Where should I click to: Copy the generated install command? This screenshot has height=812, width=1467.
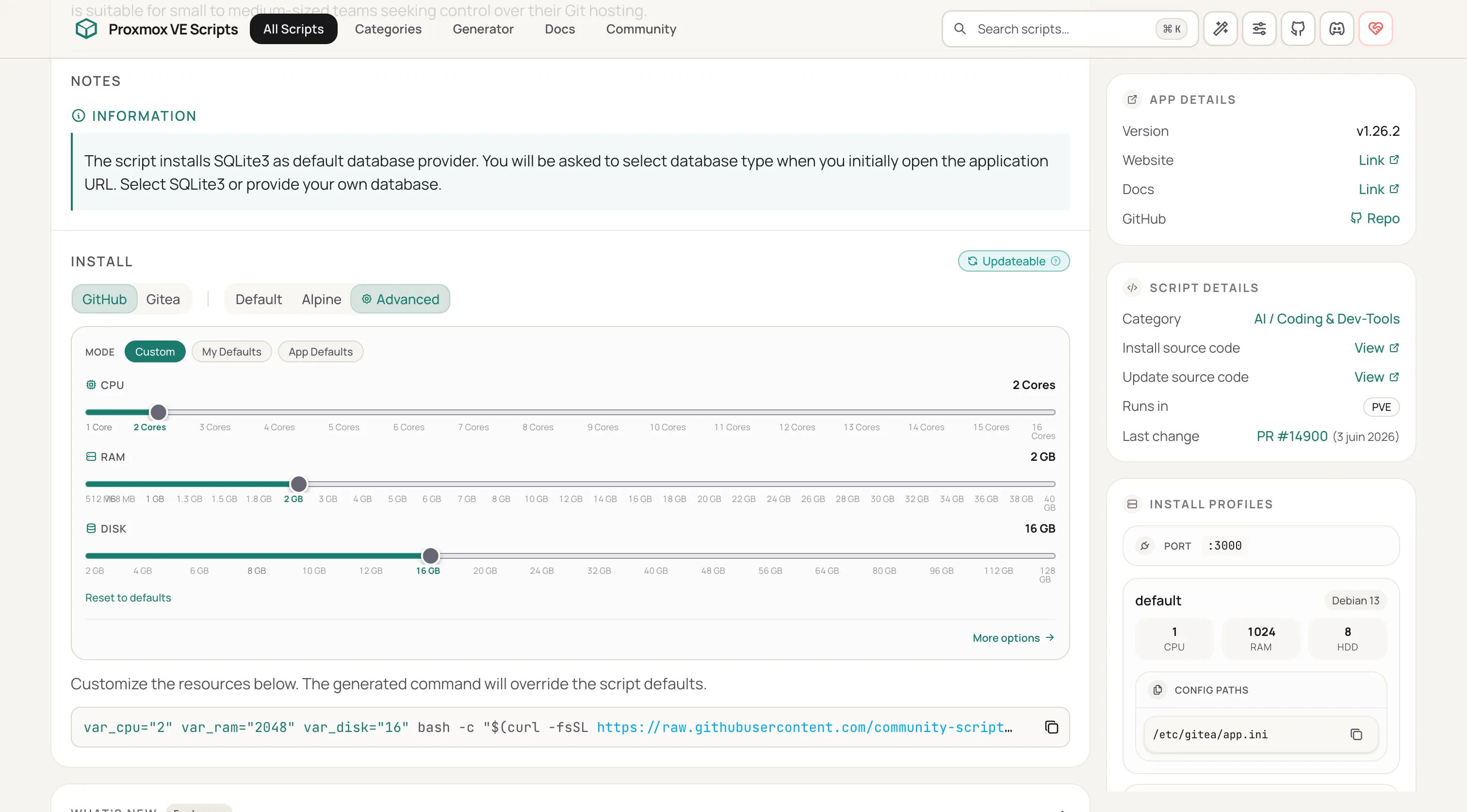1051,727
